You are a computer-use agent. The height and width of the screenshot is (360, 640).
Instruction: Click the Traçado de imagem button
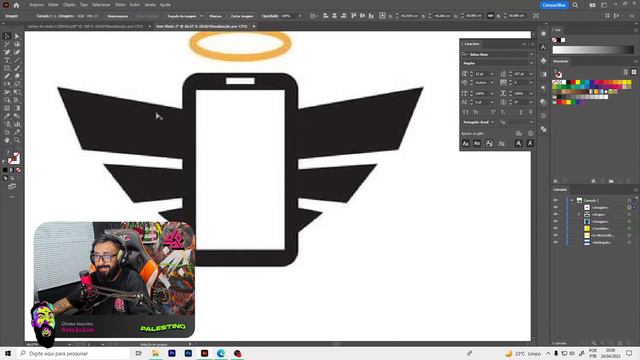182,16
